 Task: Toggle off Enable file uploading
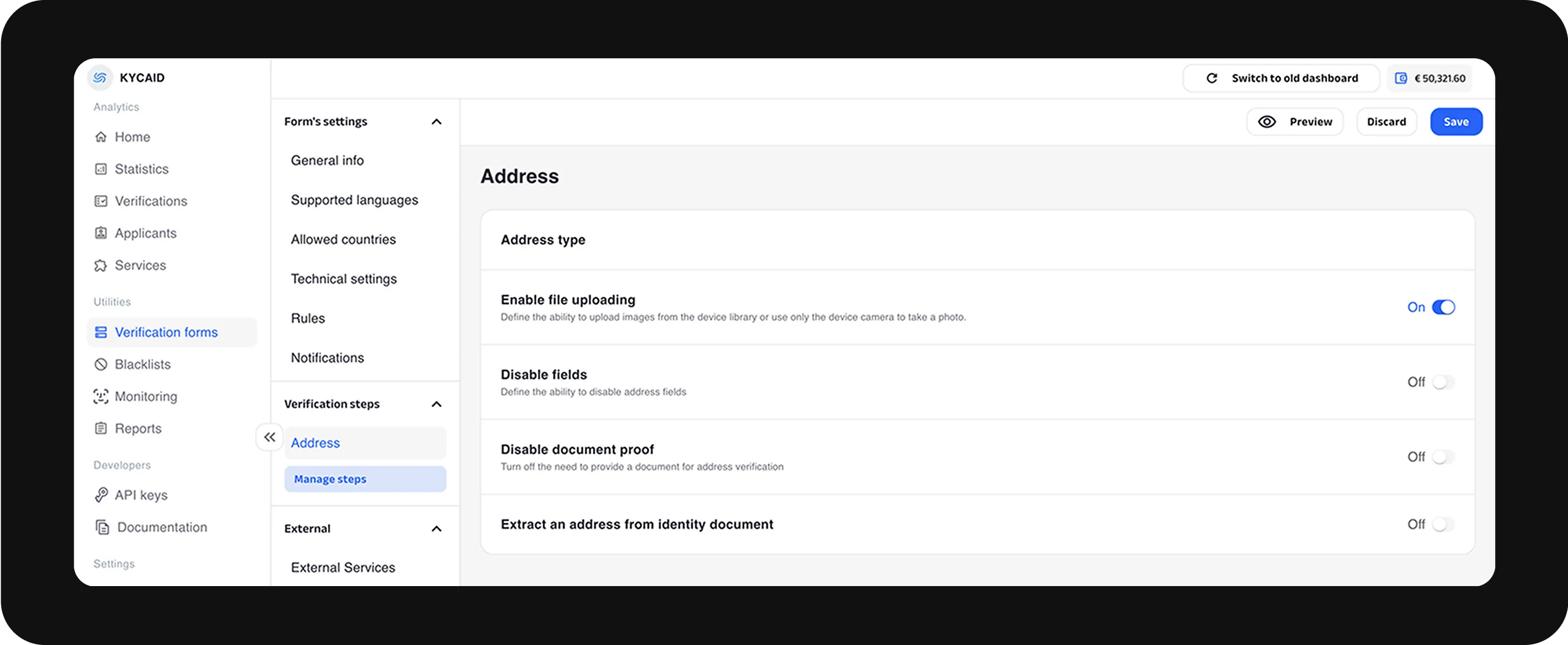coord(1445,307)
